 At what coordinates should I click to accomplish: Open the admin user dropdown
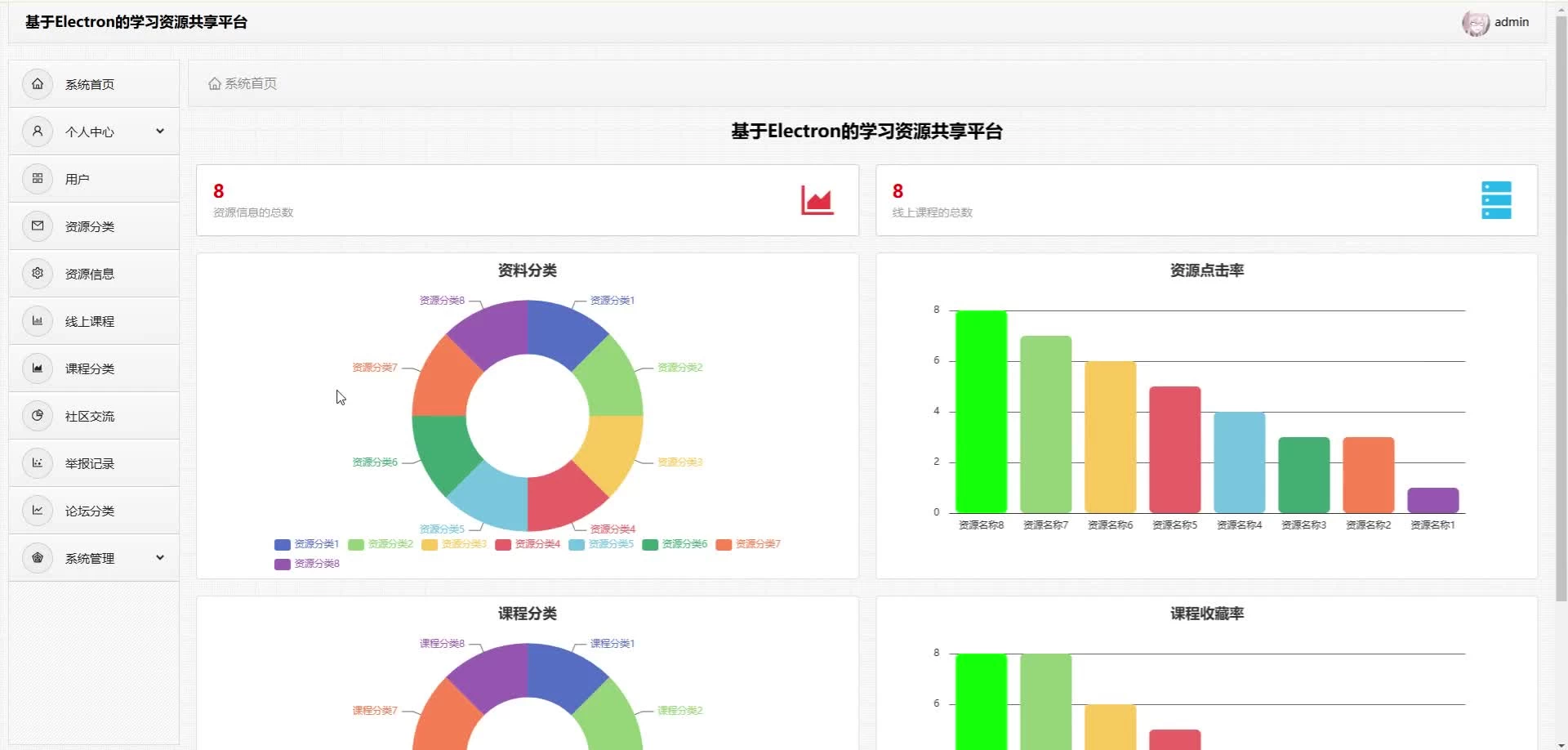[1495, 23]
